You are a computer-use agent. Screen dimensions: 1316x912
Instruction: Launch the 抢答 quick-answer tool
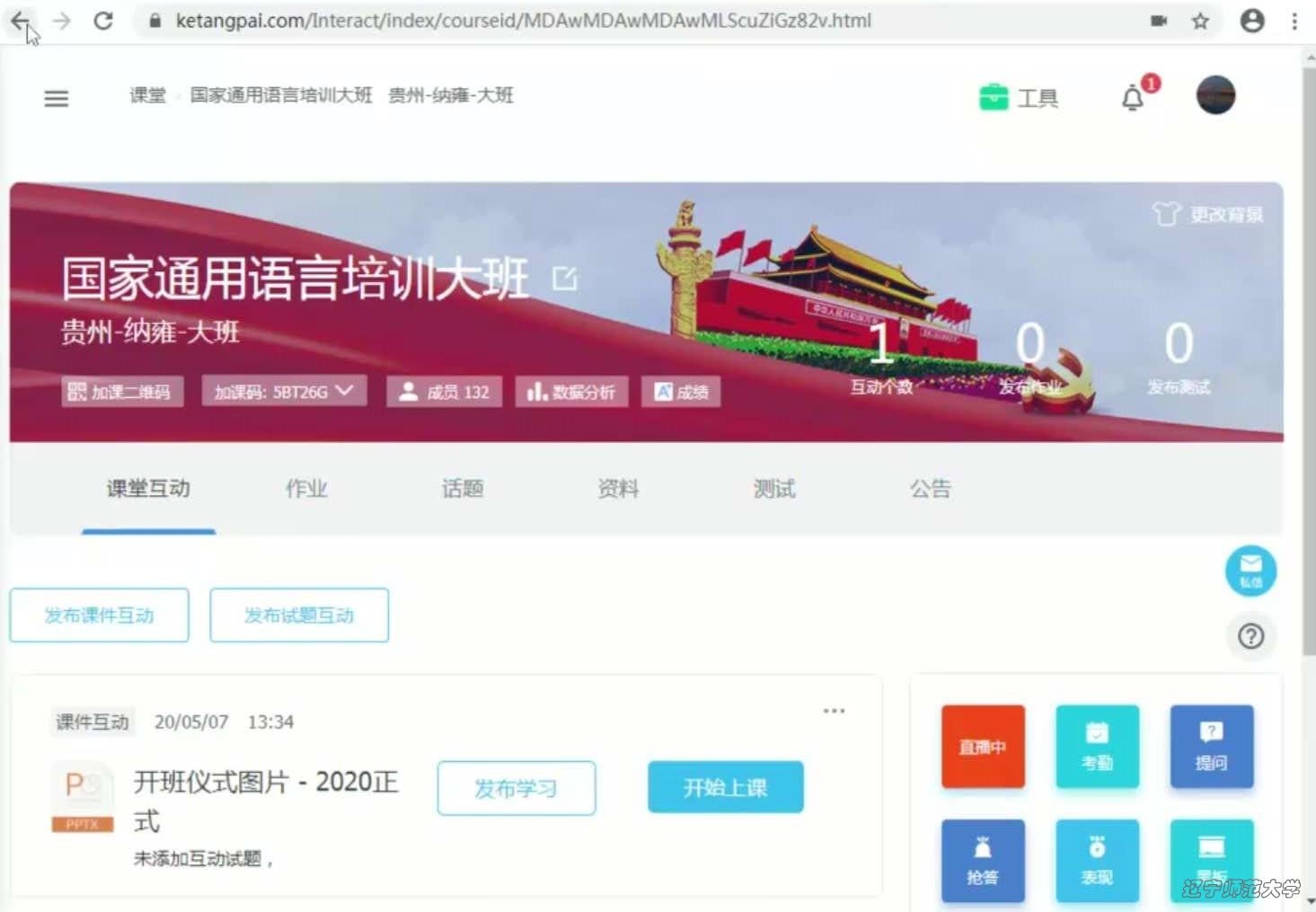click(982, 860)
